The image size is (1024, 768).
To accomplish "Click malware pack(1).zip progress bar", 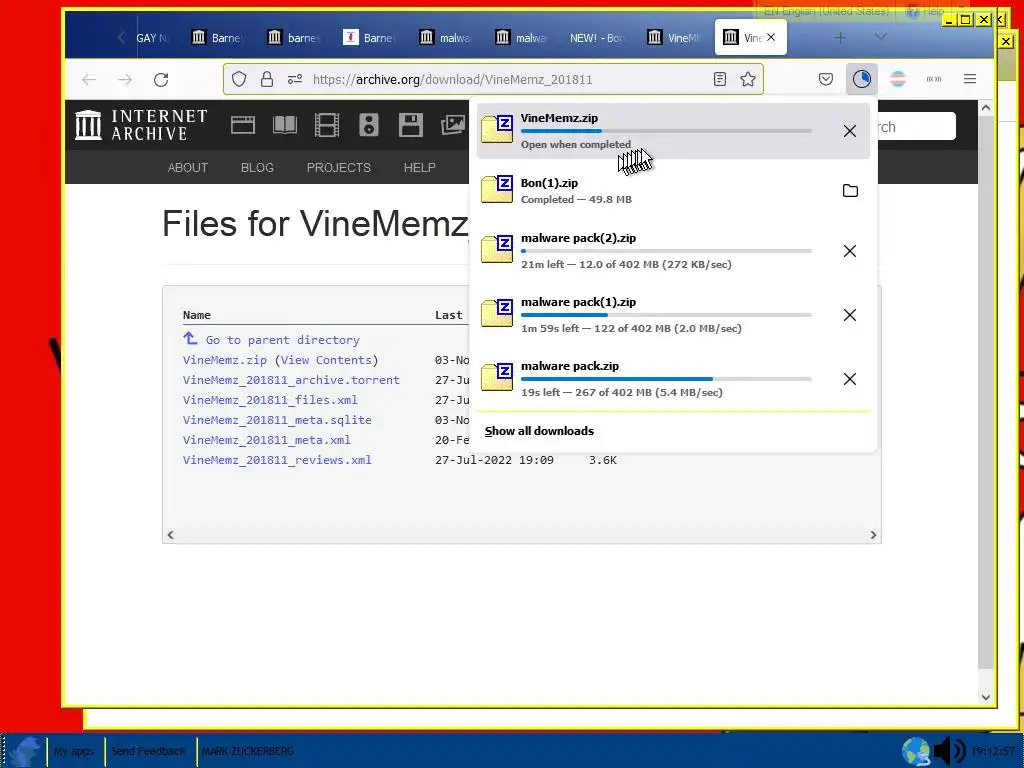I will click(666, 315).
